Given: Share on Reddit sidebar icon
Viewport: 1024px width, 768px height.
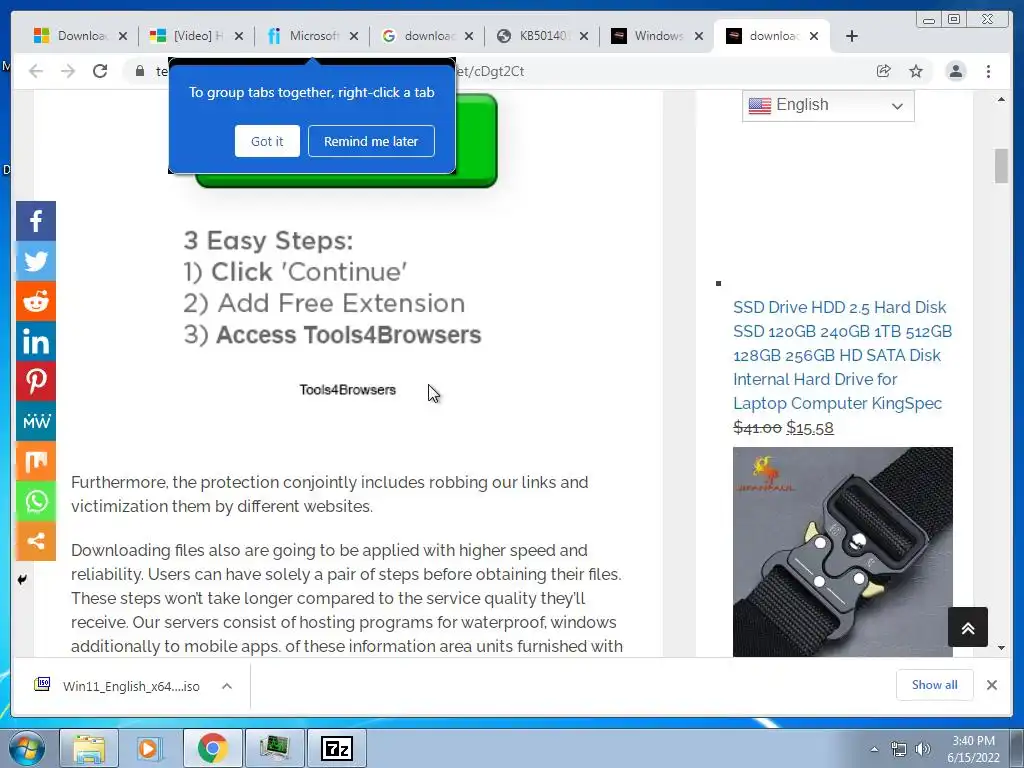Looking at the screenshot, I should click(36, 301).
